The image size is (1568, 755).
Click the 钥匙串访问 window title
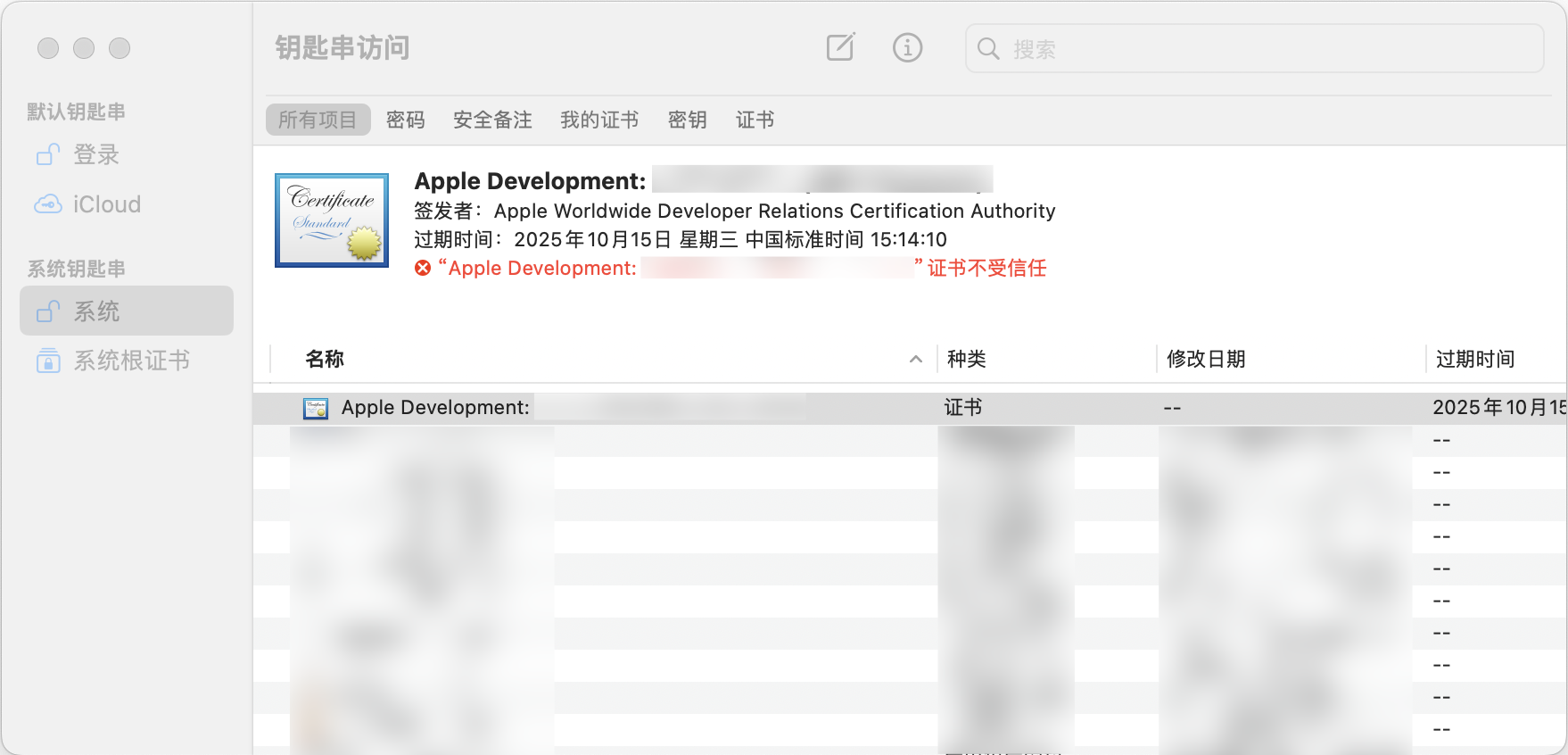click(x=342, y=47)
